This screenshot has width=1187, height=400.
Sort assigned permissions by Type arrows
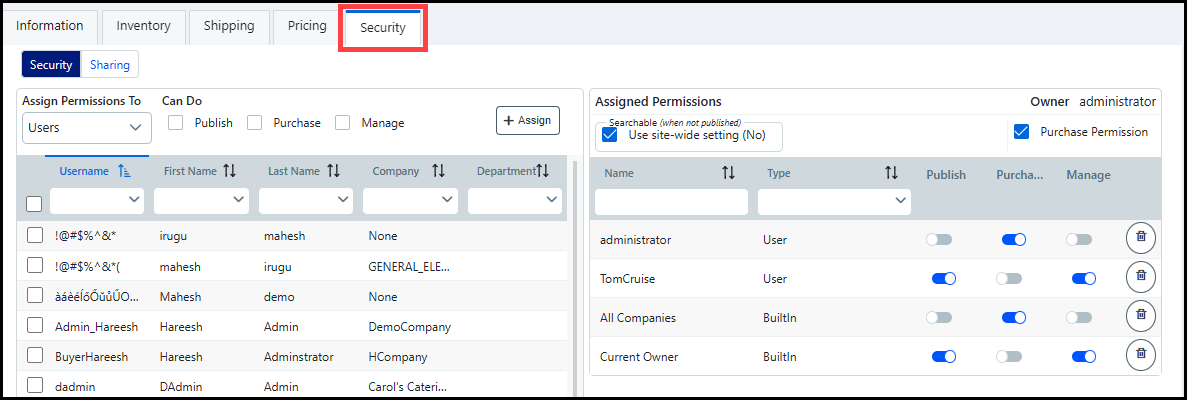coord(891,174)
